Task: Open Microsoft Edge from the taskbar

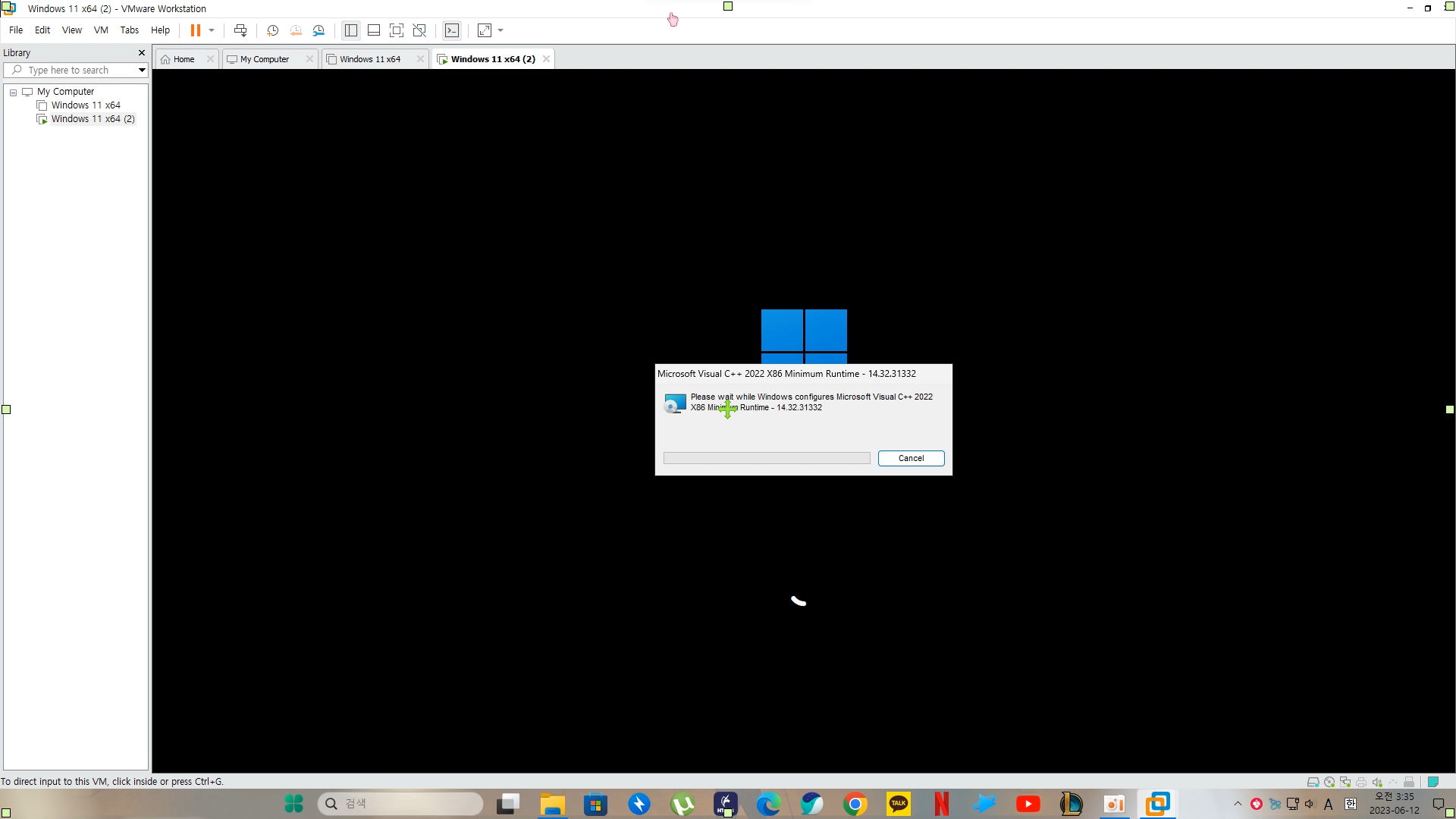Action: [x=768, y=804]
